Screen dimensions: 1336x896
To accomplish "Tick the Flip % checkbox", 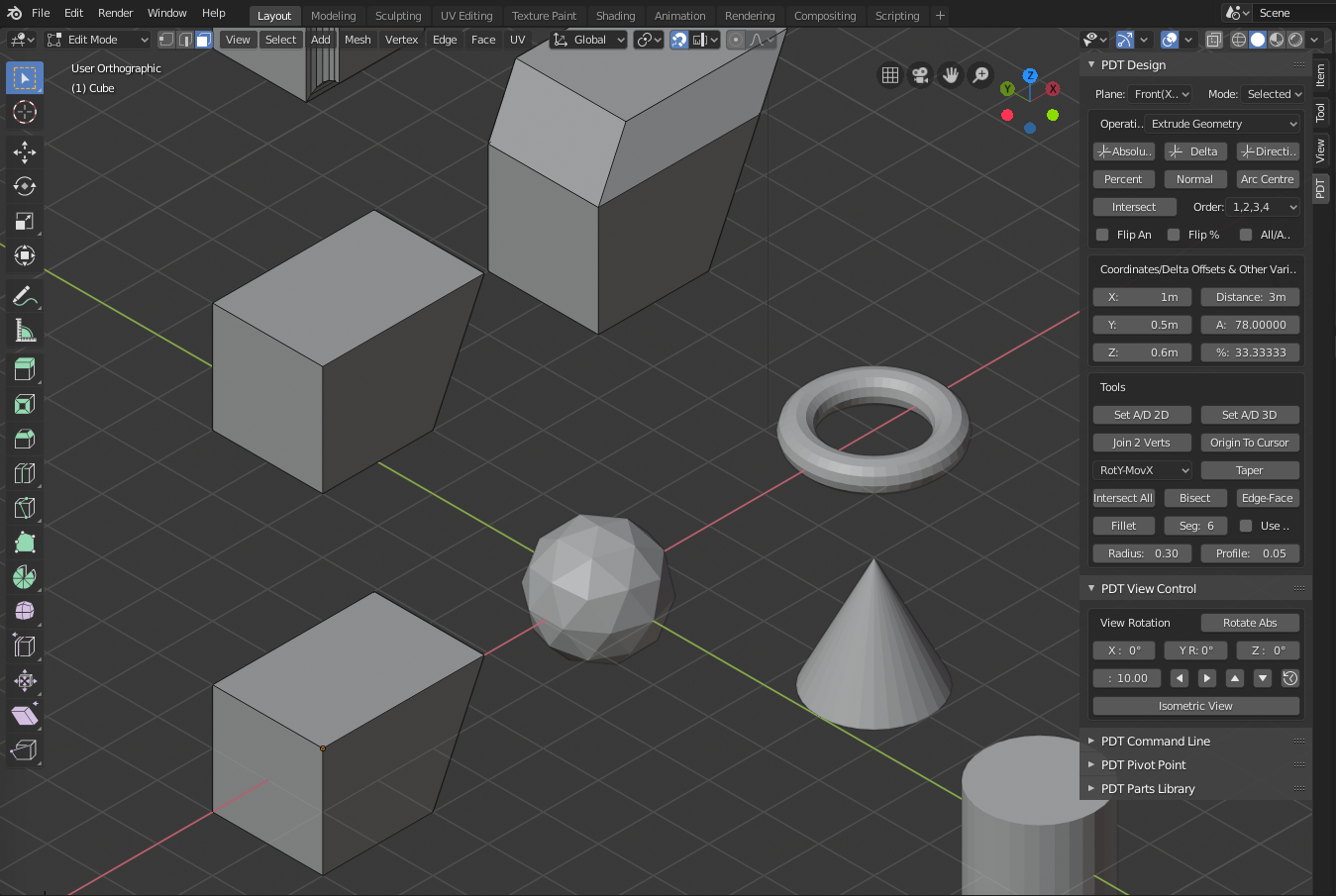I will [x=1174, y=235].
